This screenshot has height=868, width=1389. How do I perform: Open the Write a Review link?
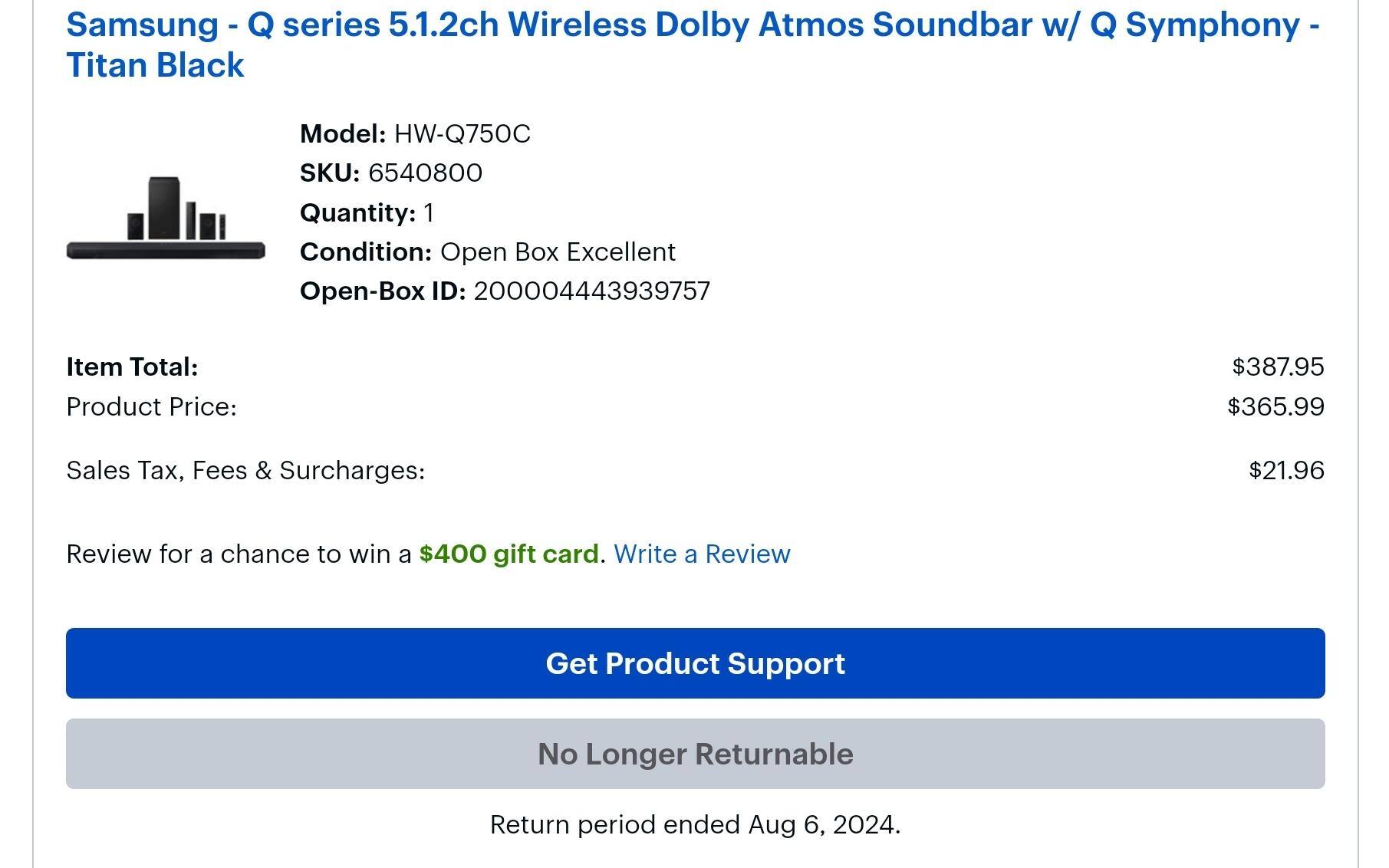point(702,554)
